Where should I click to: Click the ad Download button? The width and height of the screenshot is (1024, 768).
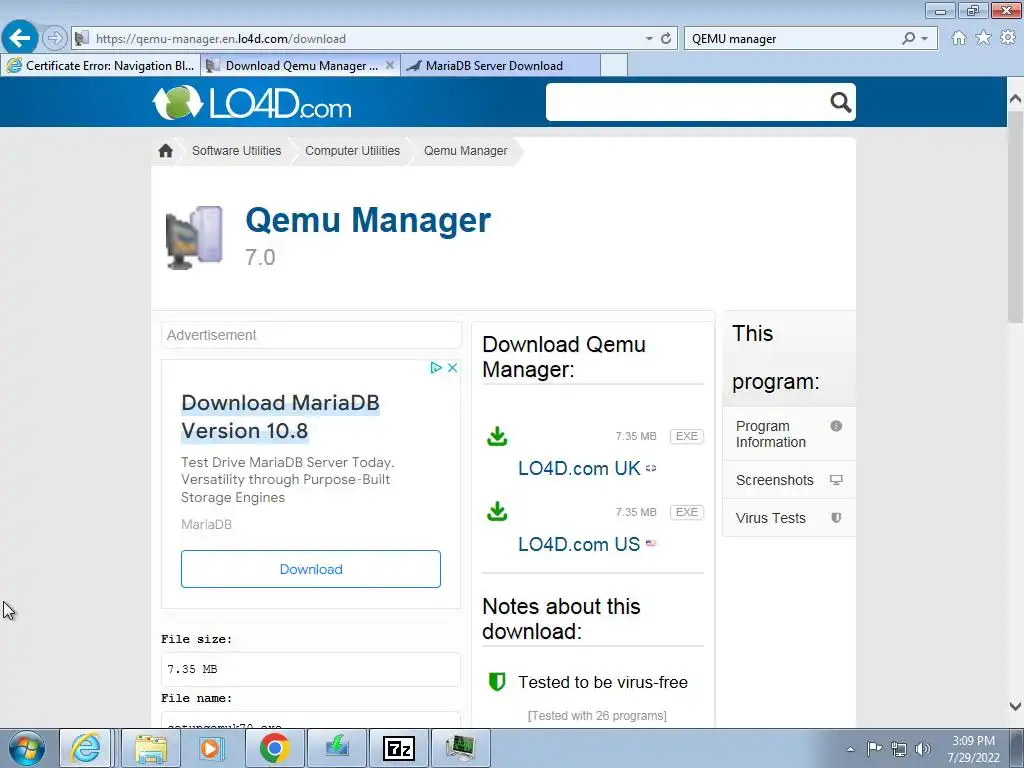click(311, 569)
